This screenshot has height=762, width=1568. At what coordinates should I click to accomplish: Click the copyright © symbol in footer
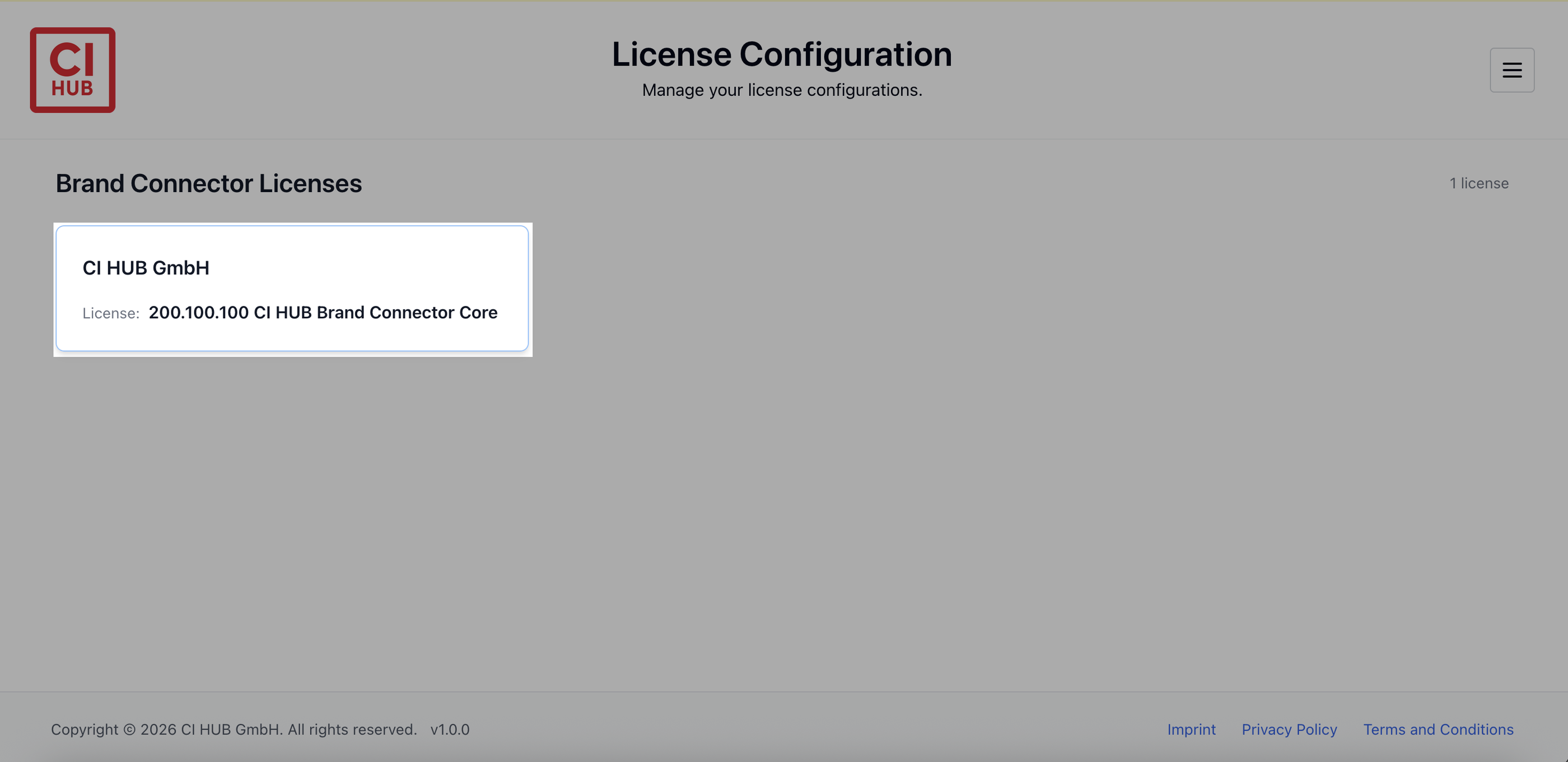[x=129, y=729]
